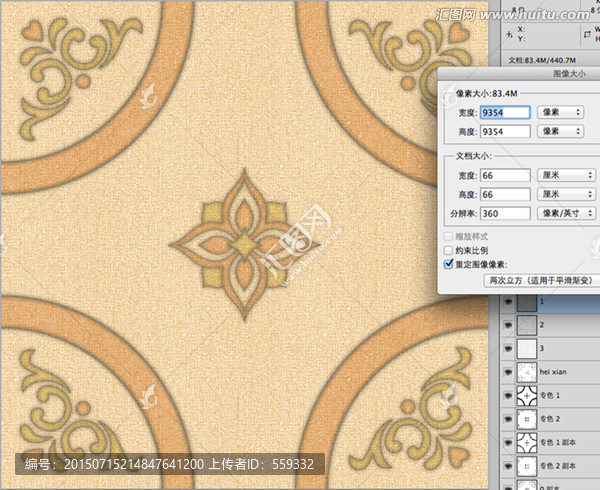Hide channel 2 using its eye icon

click(508, 325)
